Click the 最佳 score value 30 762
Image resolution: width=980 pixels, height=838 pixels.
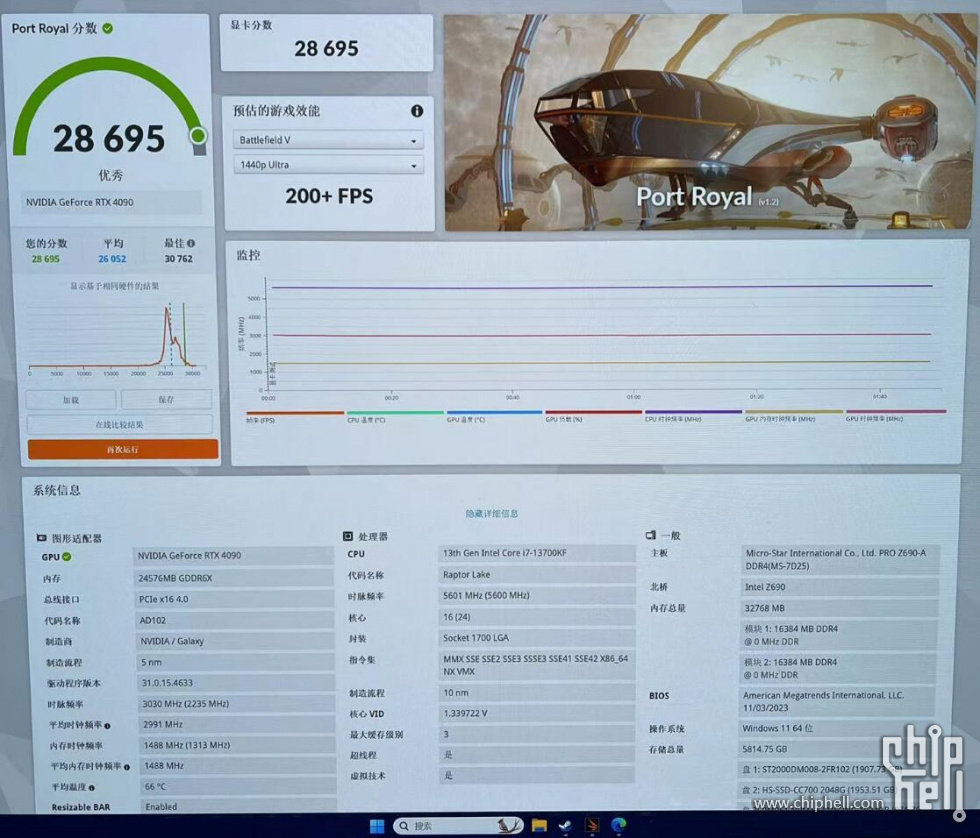178,259
